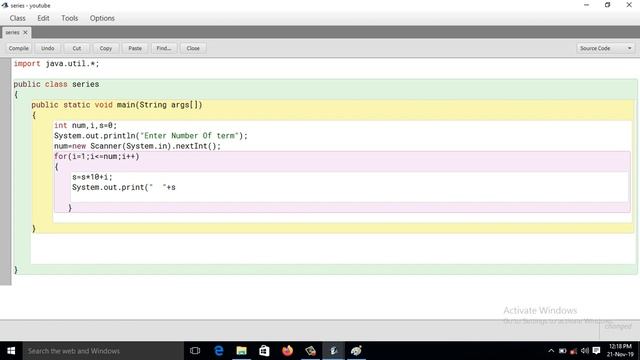The image size is (640, 360).
Task: Open the Tools menu
Action: (69, 18)
